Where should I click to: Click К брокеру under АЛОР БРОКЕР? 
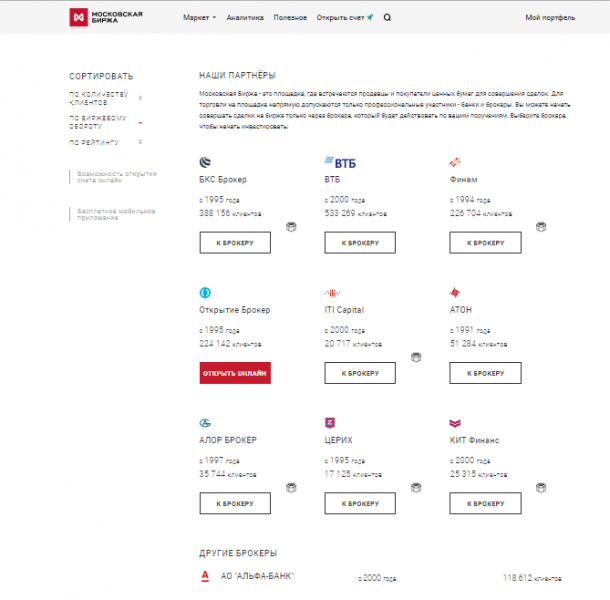tap(235, 504)
